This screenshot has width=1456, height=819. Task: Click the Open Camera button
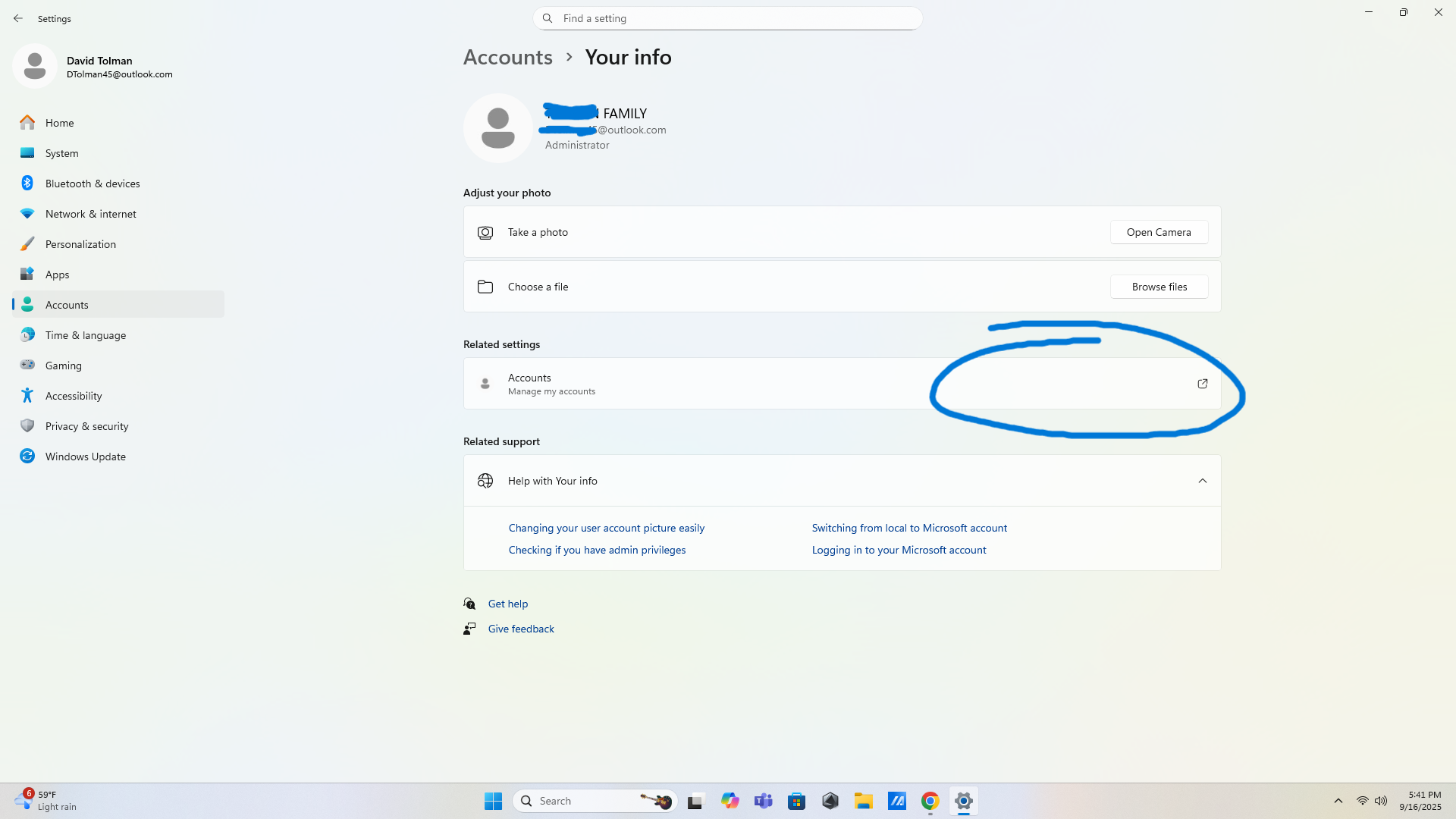1159,232
